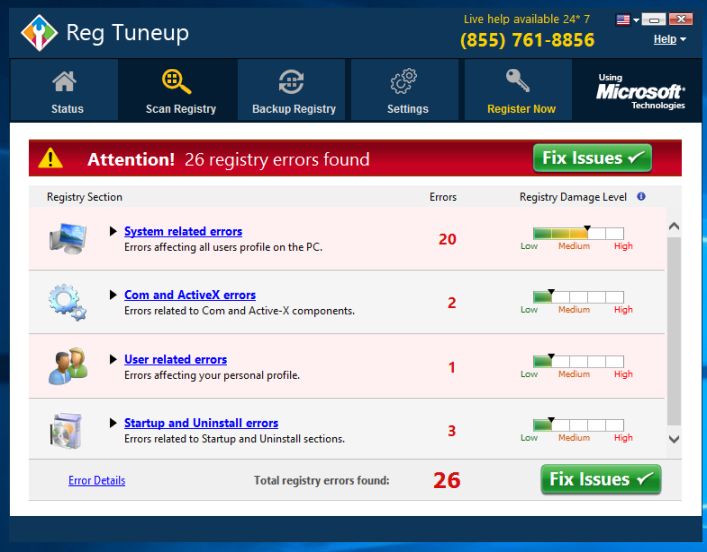Screen dimensions: 707x552
Task: Click the Reg Tuneup logo icon
Action: (x=39, y=32)
